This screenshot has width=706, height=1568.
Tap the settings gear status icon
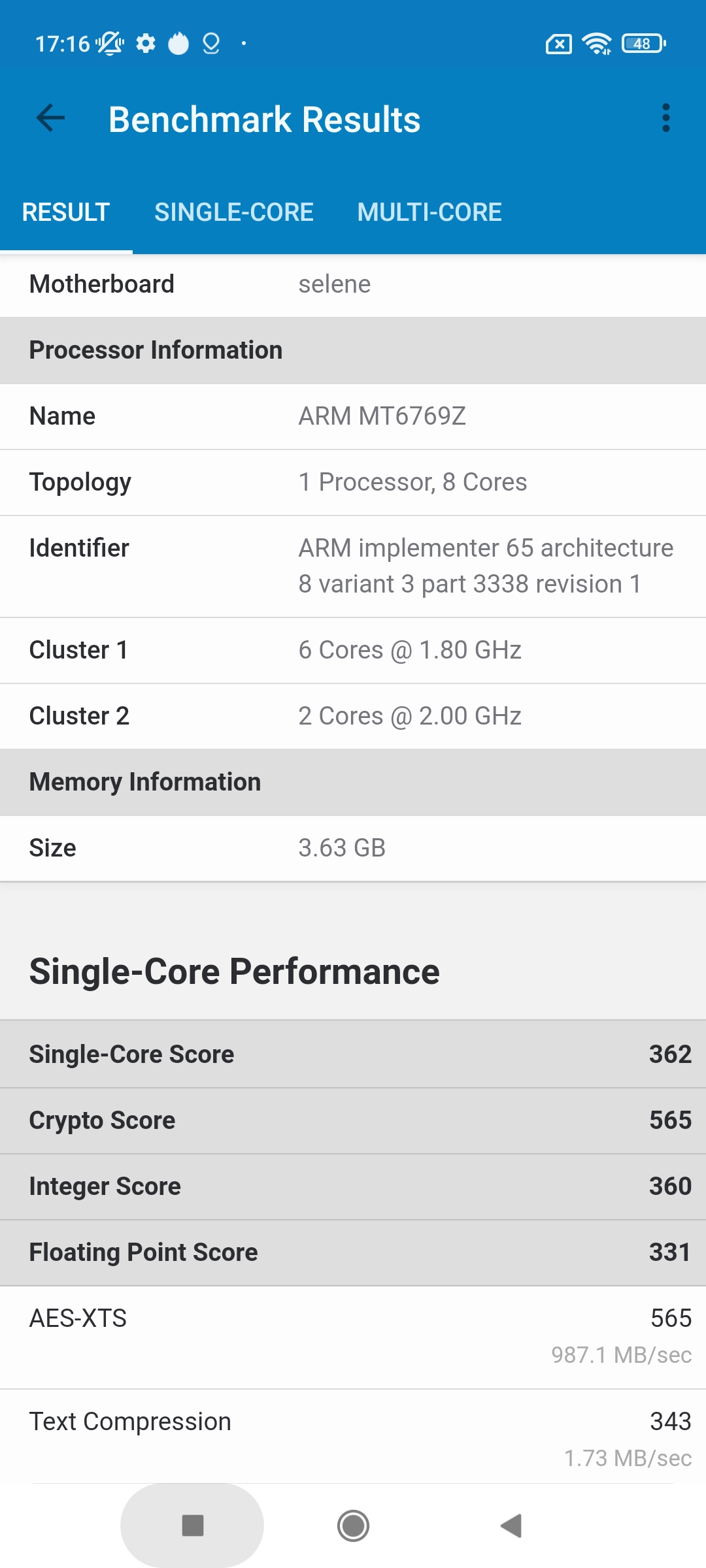pyautogui.click(x=146, y=44)
